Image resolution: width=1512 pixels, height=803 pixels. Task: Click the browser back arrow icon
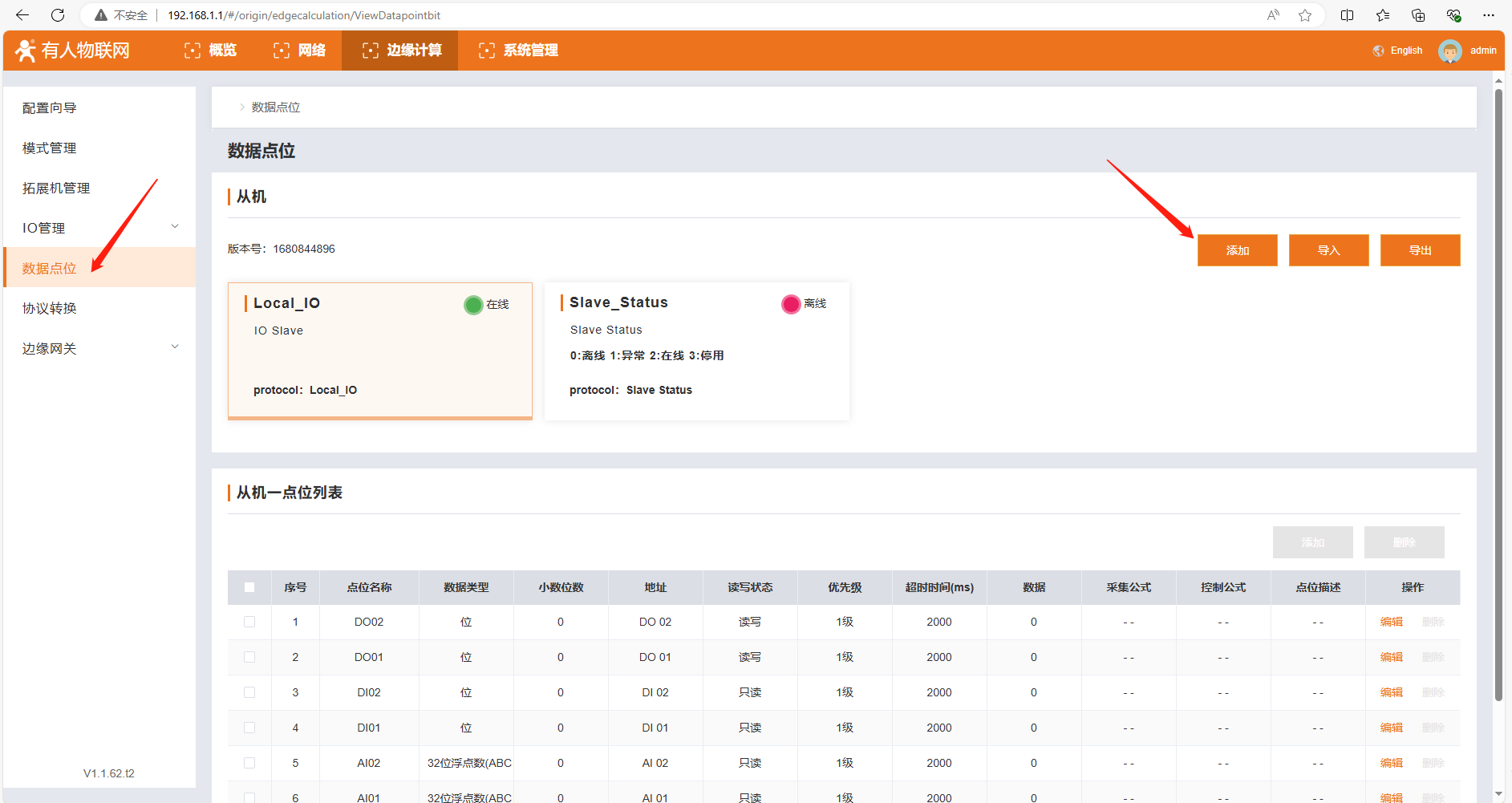(22, 15)
